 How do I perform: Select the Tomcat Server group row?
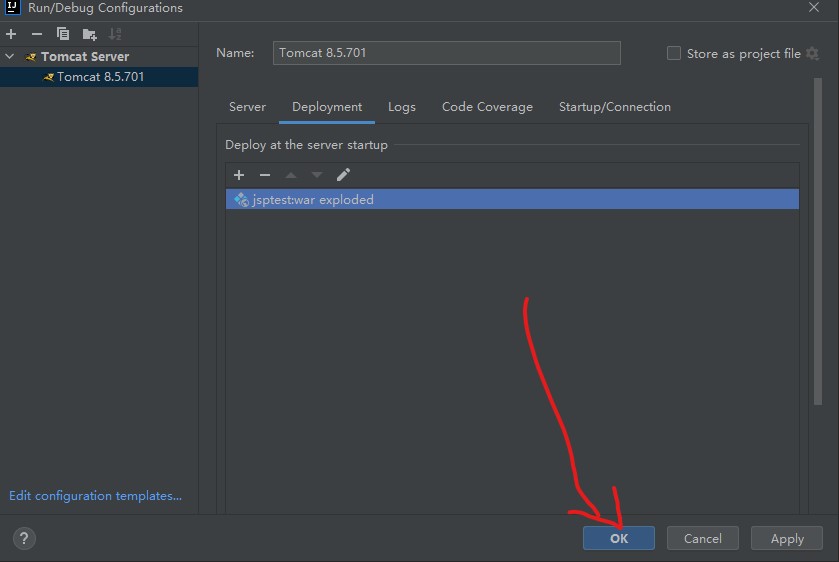[x=99, y=56]
